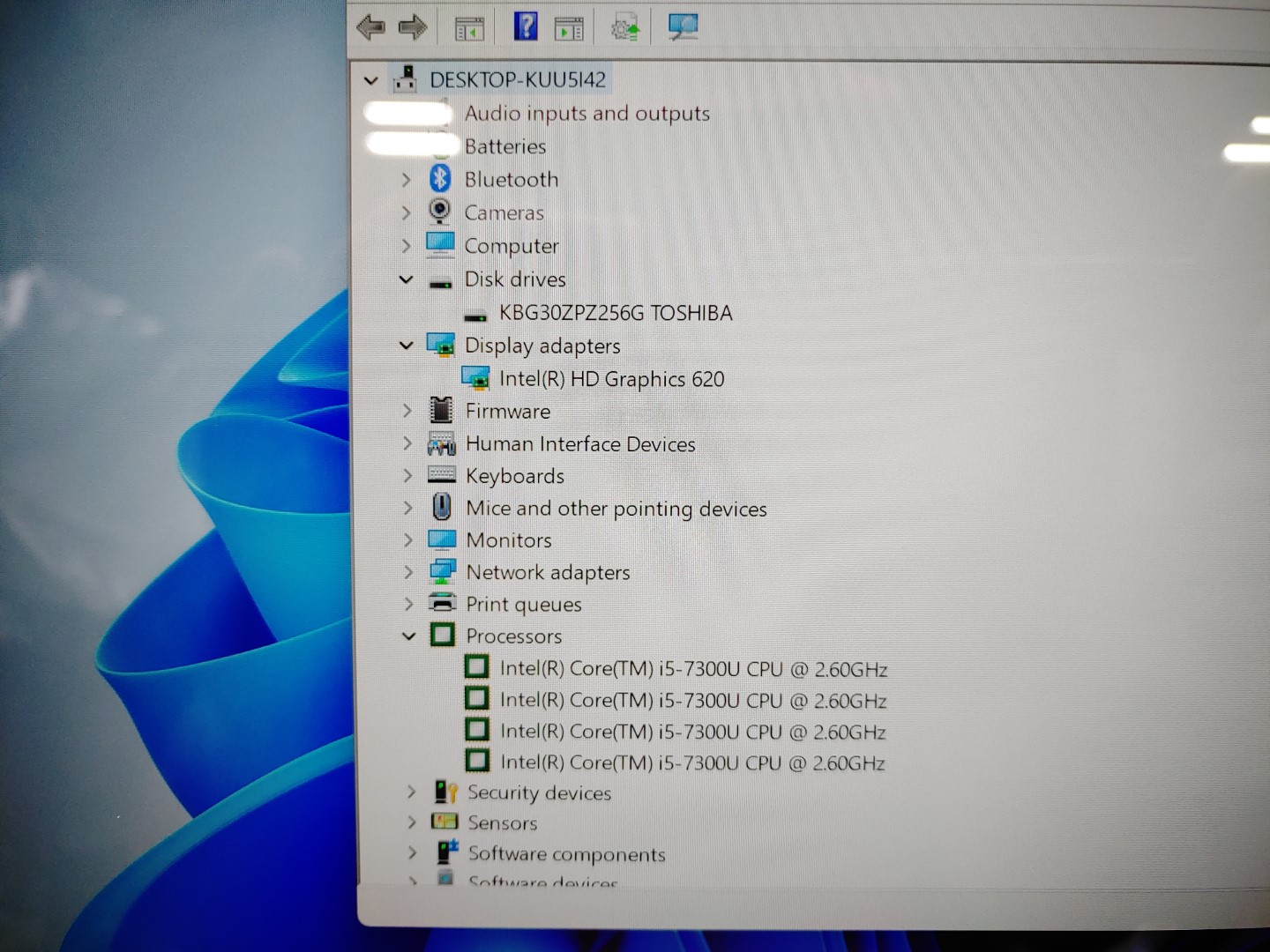
Task: Select the first Intel Core i5-7300U processor
Action: (x=692, y=669)
